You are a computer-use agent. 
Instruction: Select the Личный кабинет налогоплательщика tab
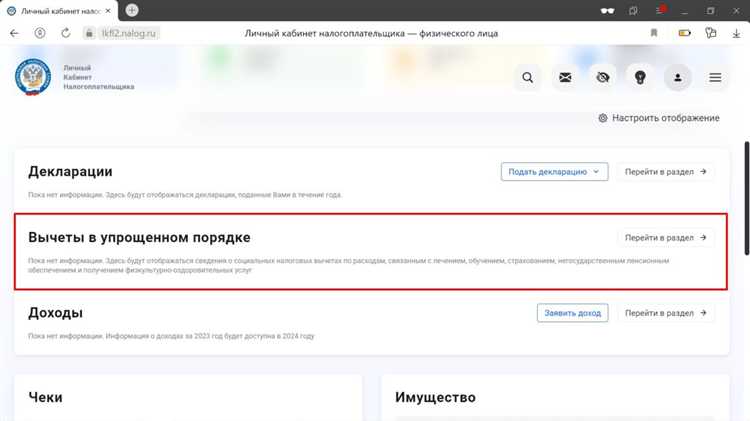(60, 11)
